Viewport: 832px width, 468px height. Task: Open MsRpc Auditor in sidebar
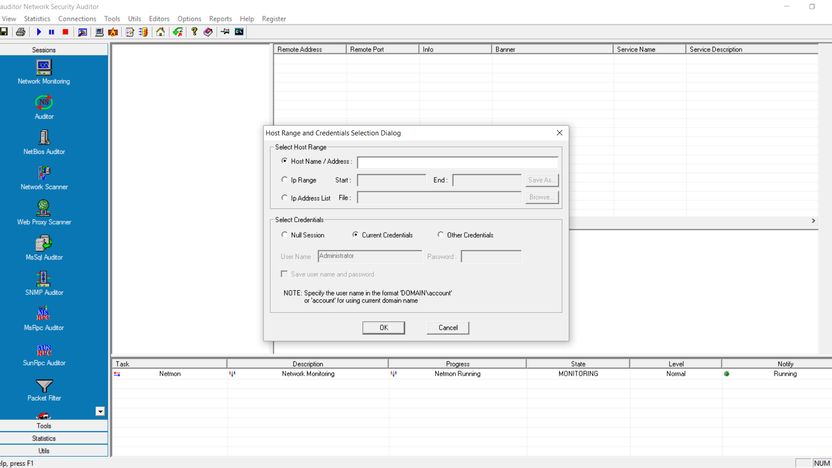coord(44,318)
